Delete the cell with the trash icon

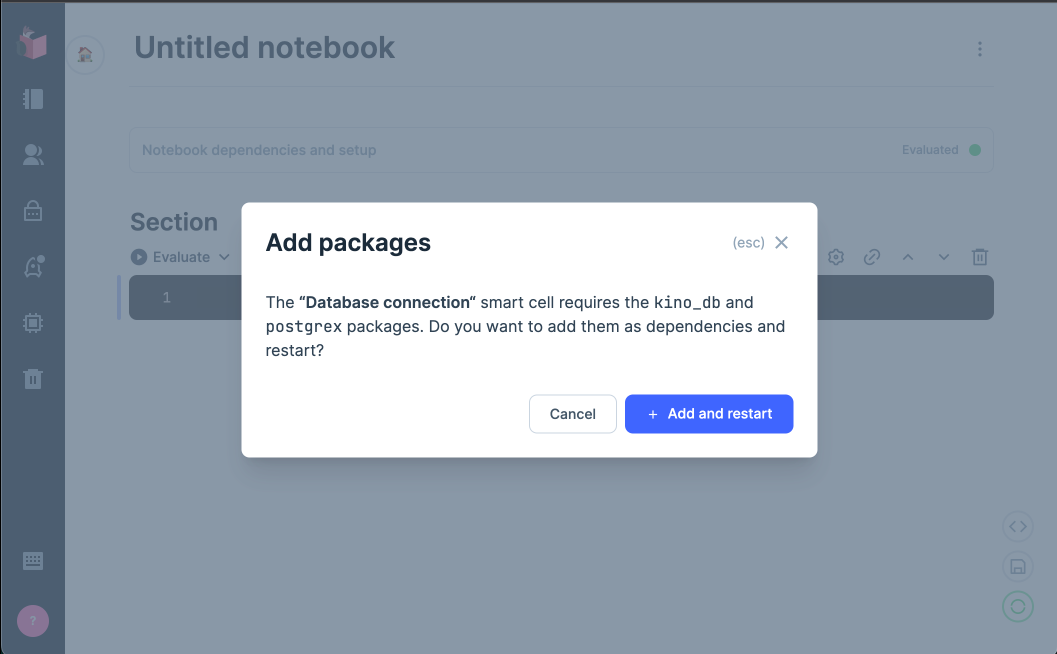click(979, 257)
